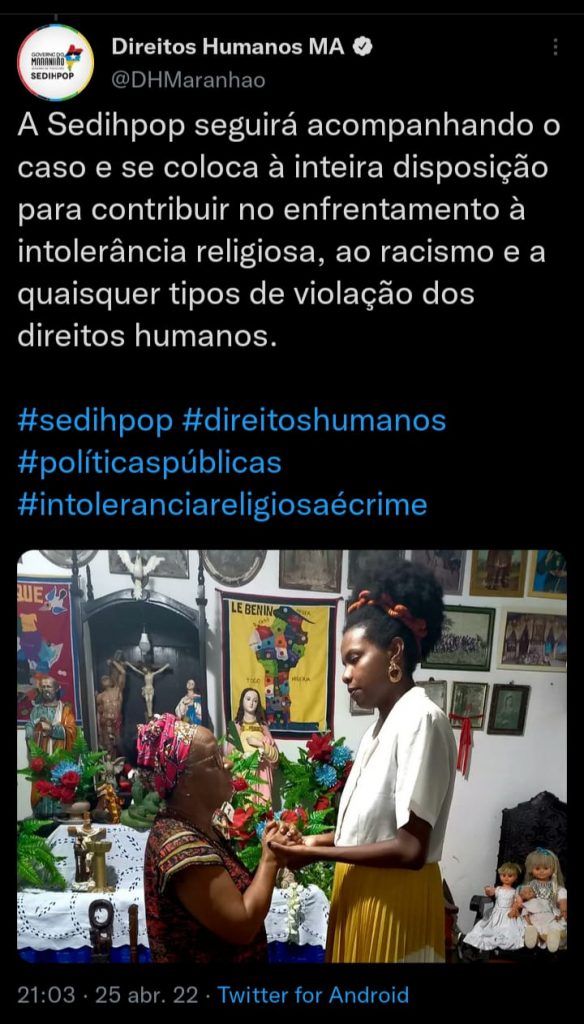The height and width of the screenshot is (1024, 584).
Task: Open the #direitoshumanos hashtag
Action: (x=314, y=421)
